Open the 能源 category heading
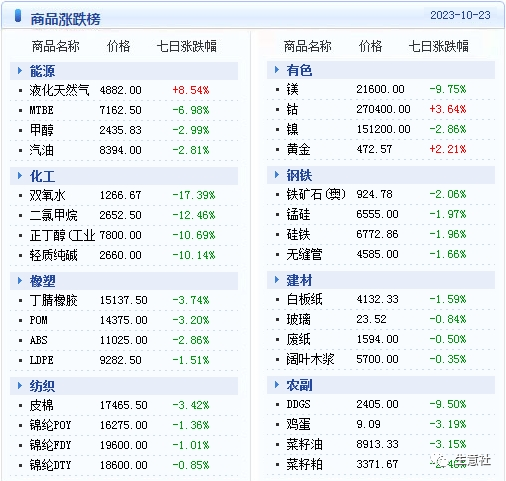Image resolution: width=506 pixels, height=481 pixels. coord(42,71)
